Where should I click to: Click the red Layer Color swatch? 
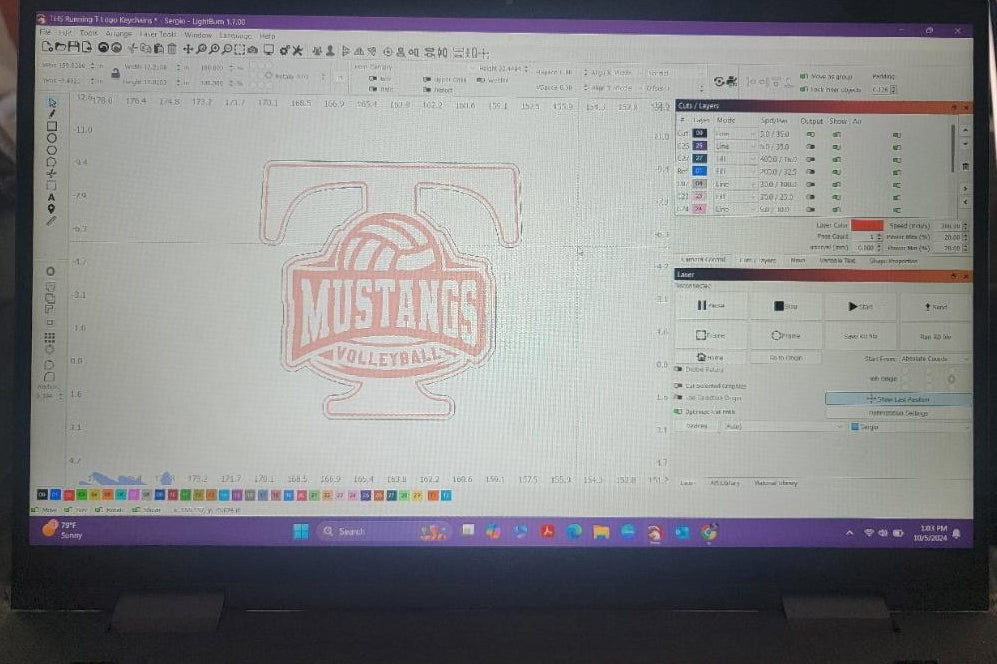[x=867, y=225]
